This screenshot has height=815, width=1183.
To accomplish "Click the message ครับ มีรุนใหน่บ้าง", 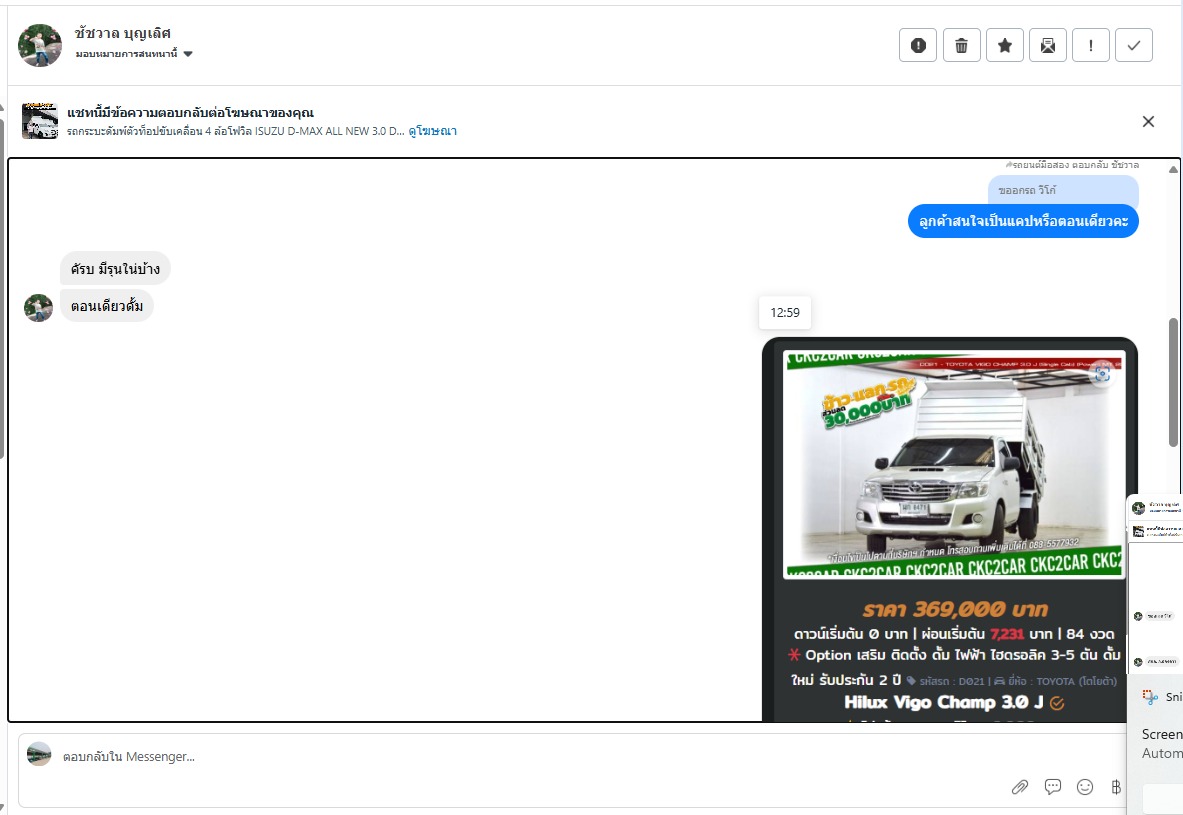I will 115,269.
